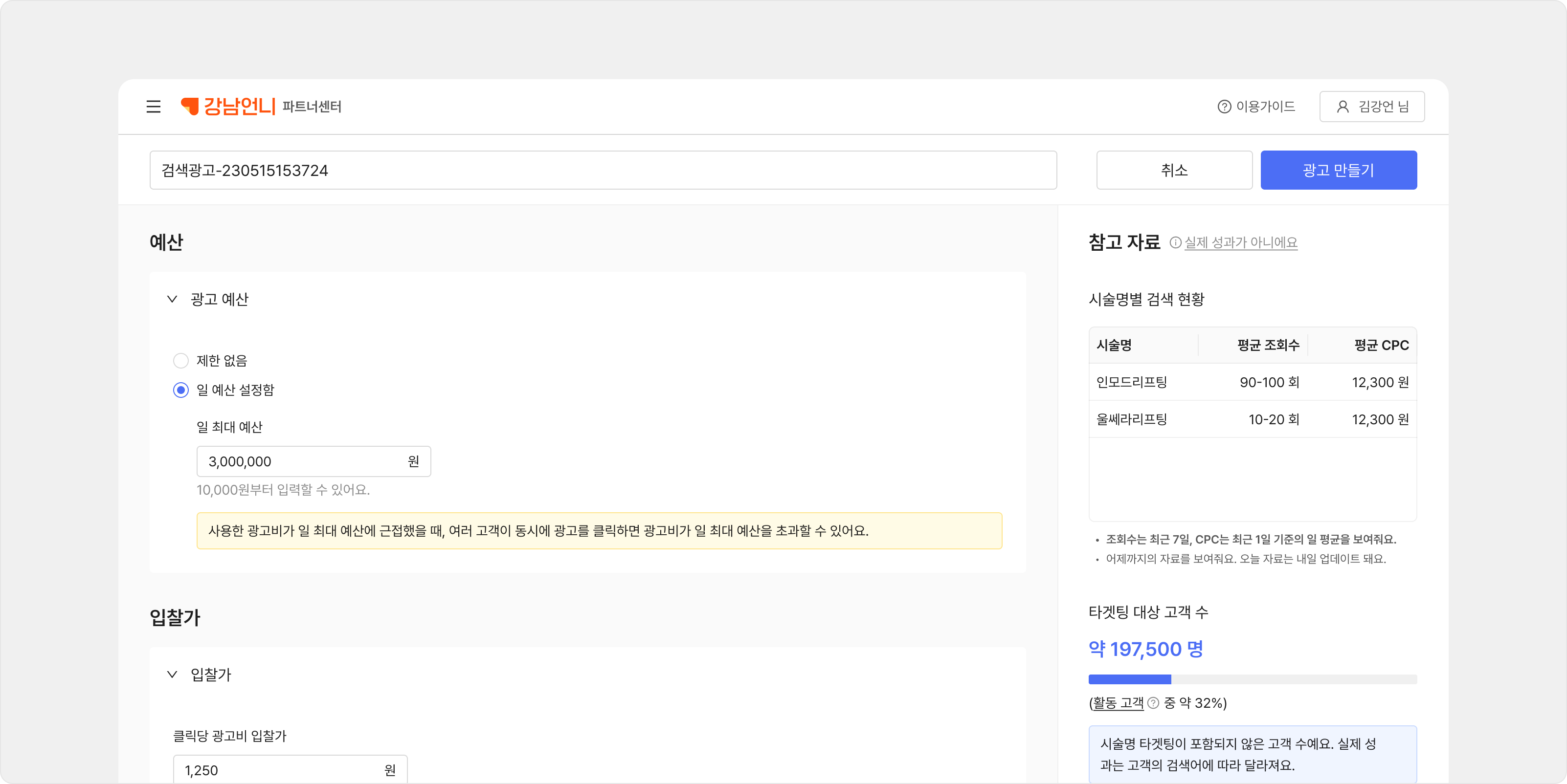1567x784 pixels.
Task: Select the 제한 없음 radio option
Action: click(x=180, y=361)
